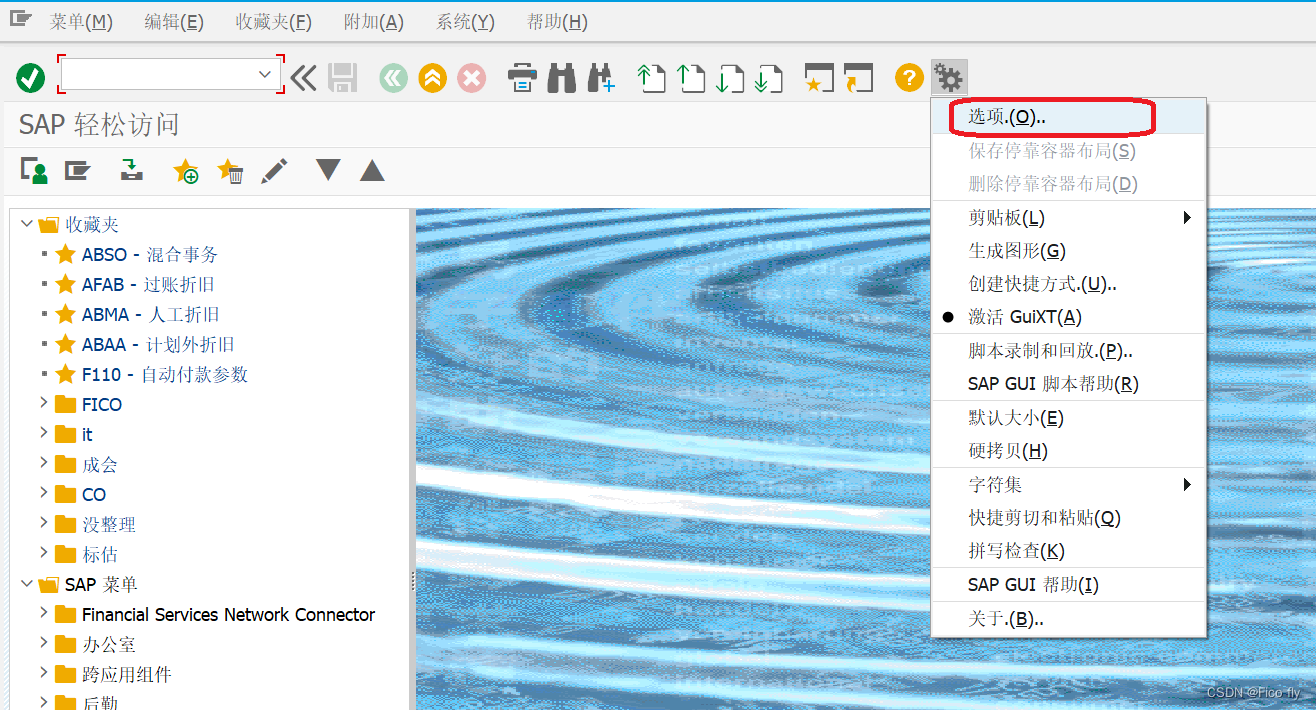Click the red Cancel X icon
Image resolution: width=1316 pixels, height=710 pixels.
point(471,77)
